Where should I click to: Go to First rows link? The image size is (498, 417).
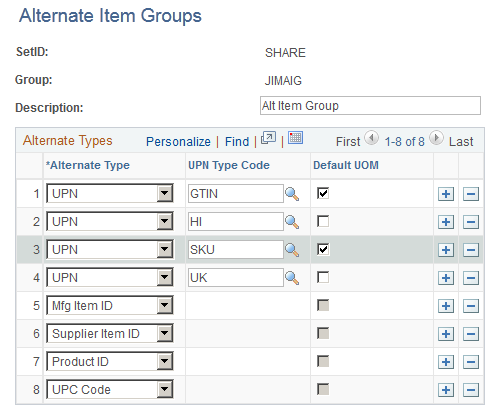click(348, 142)
